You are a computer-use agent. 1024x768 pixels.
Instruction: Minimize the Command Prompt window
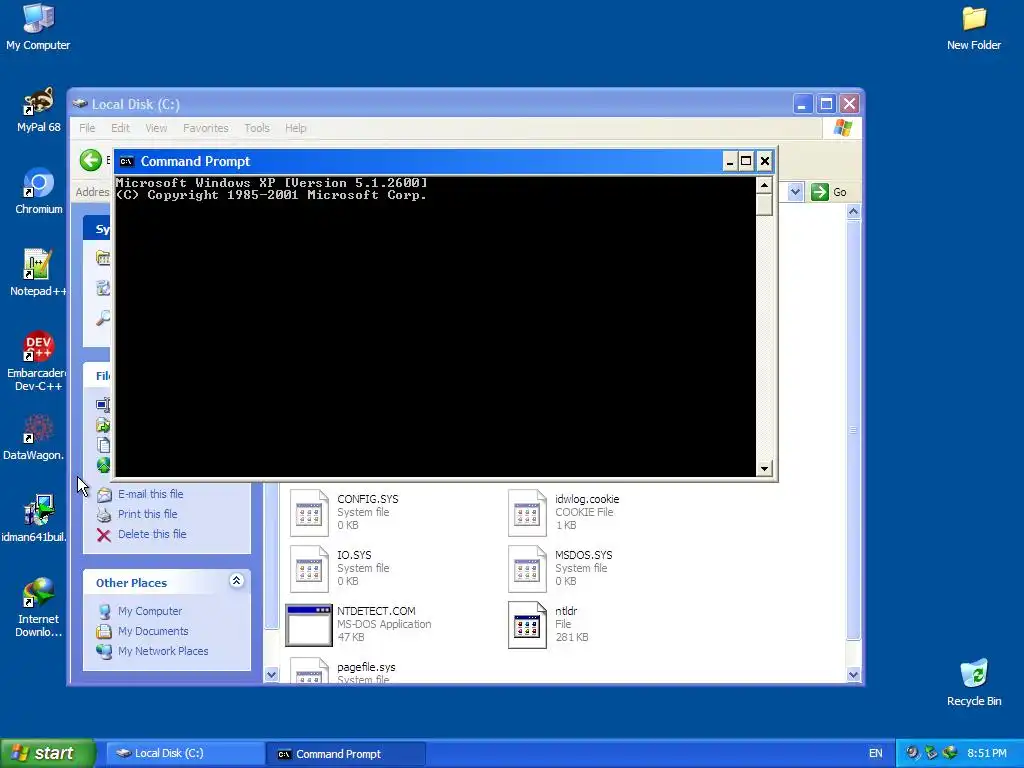[730, 161]
